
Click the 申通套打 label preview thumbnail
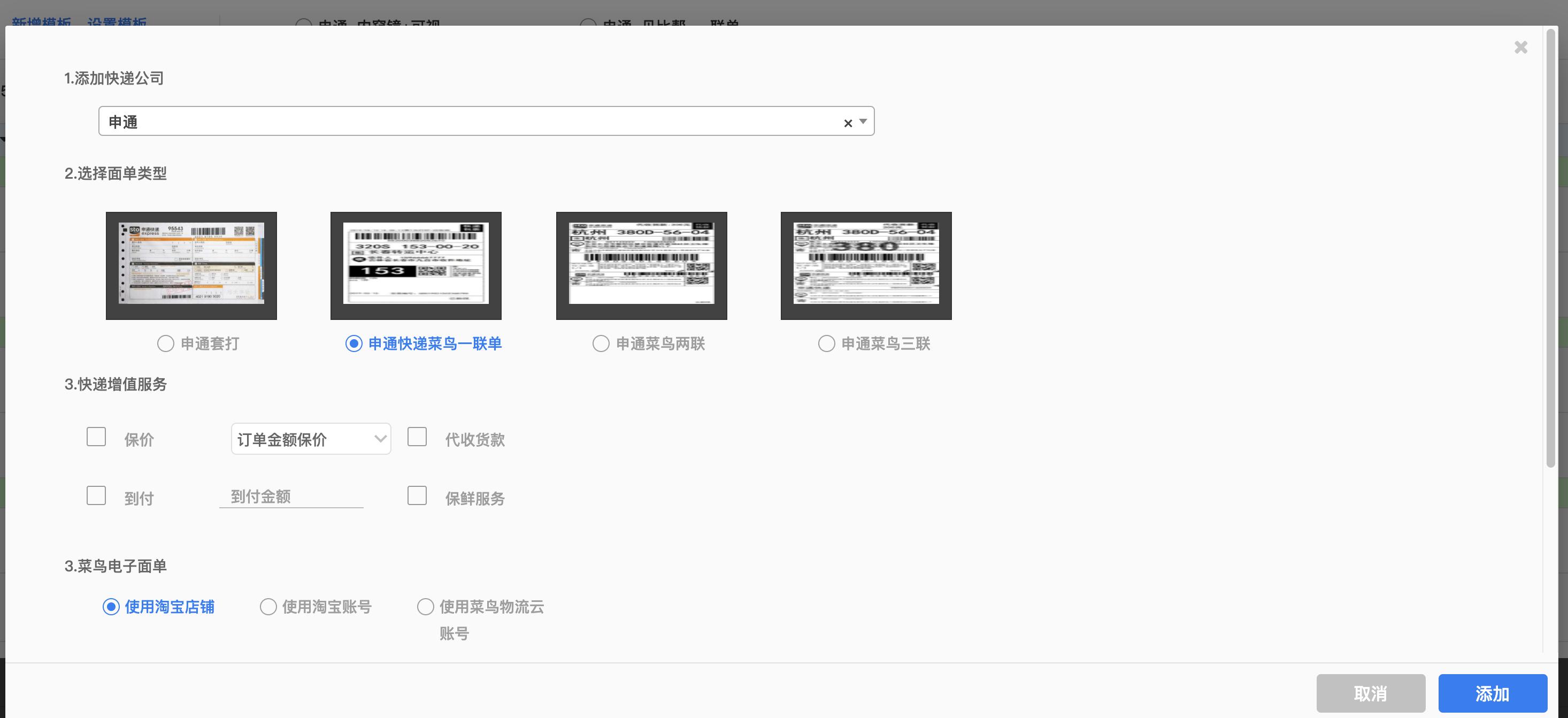191,265
